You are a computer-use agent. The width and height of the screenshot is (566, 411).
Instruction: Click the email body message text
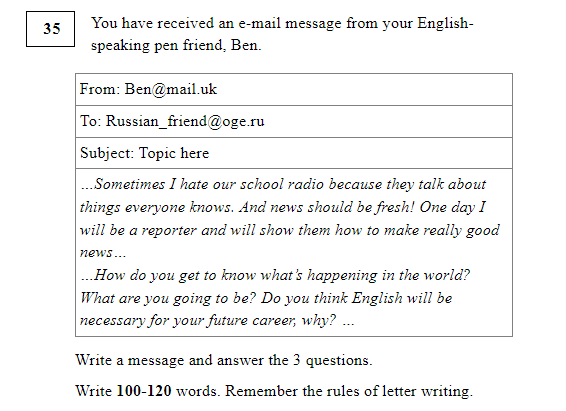(x=294, y=253)
